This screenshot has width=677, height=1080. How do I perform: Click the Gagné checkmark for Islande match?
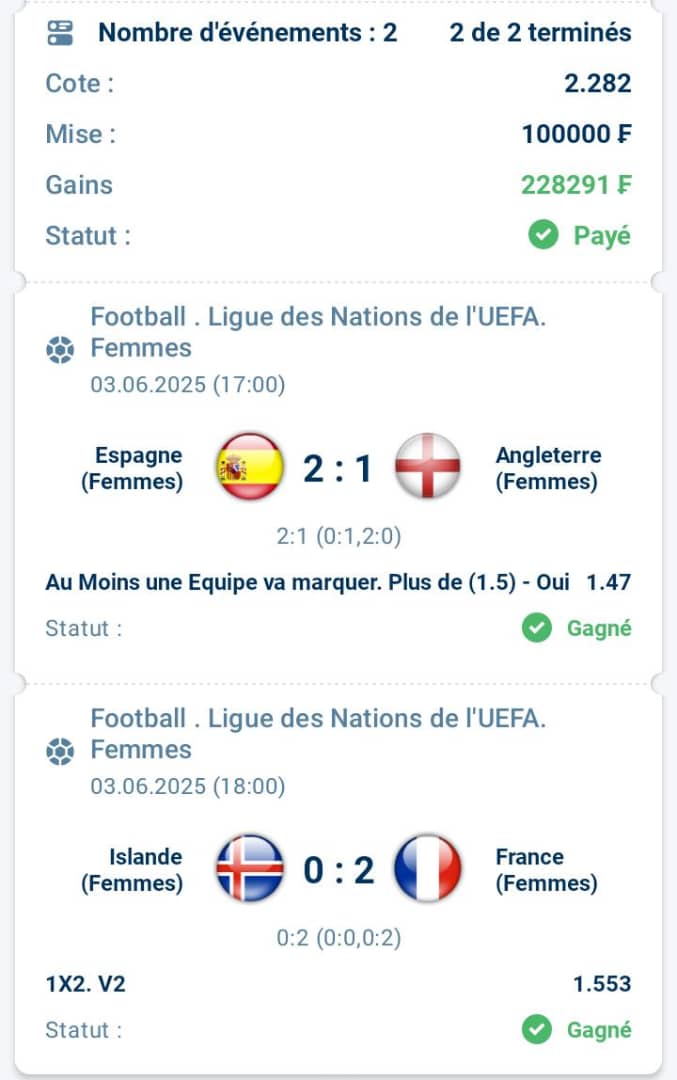(x=537, y=1029)
